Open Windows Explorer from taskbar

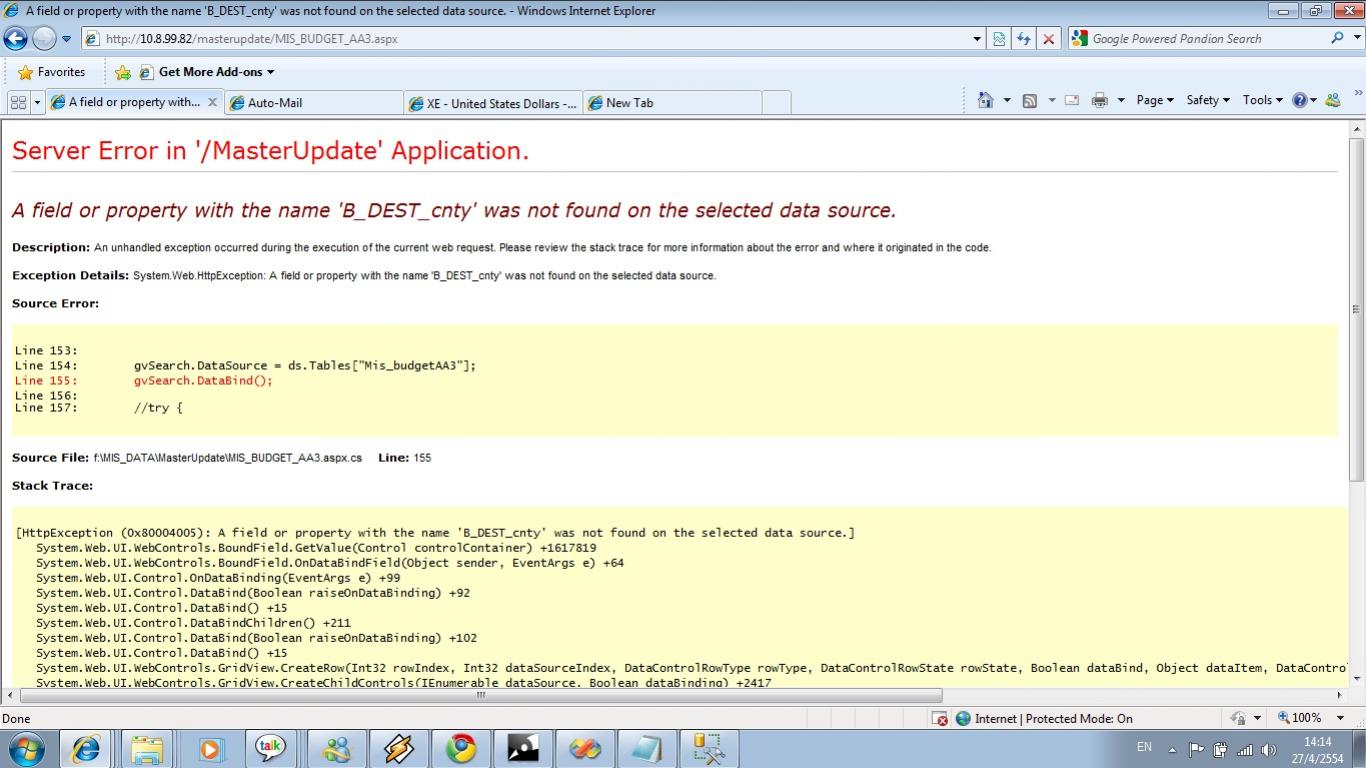point(147,748)
